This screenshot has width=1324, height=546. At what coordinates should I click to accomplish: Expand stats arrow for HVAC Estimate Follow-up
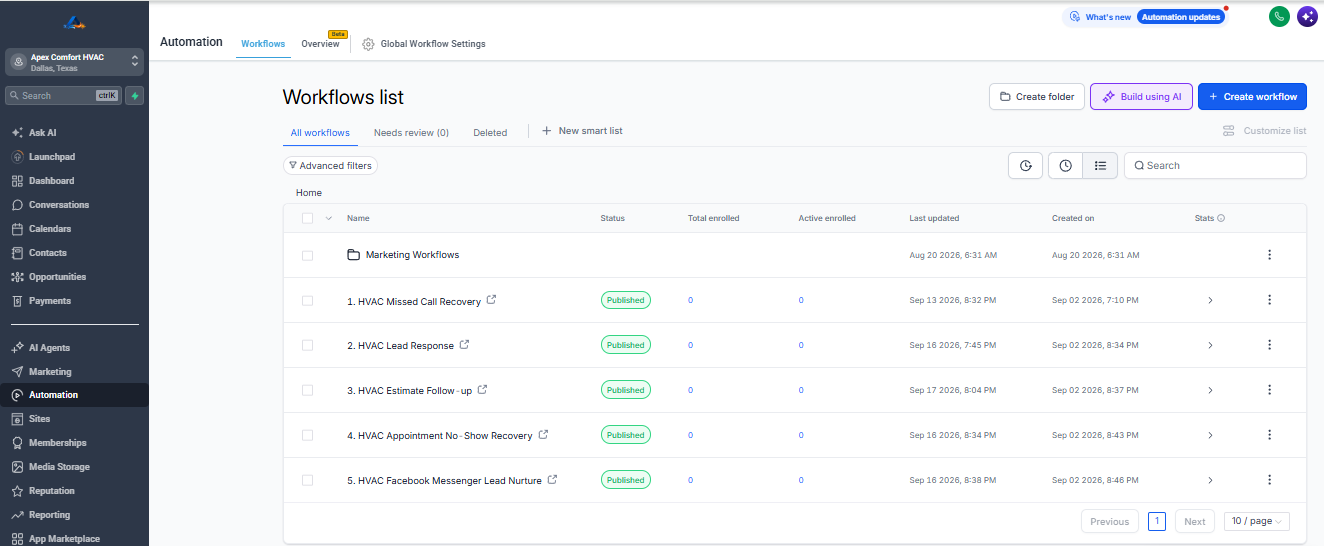1210,390
